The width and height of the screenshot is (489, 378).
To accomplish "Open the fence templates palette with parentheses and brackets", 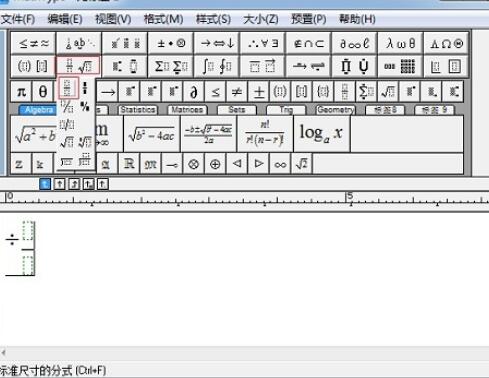I will point(33,66).
